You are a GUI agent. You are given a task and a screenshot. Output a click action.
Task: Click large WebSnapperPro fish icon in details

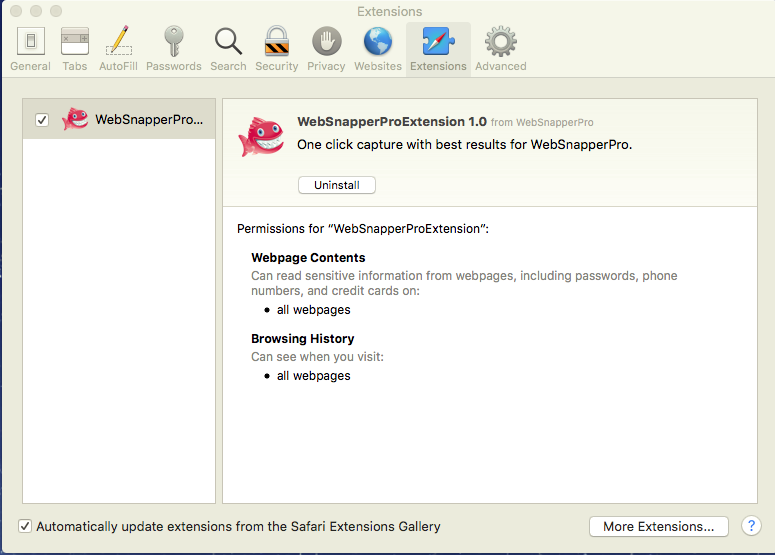coord(261,136)
